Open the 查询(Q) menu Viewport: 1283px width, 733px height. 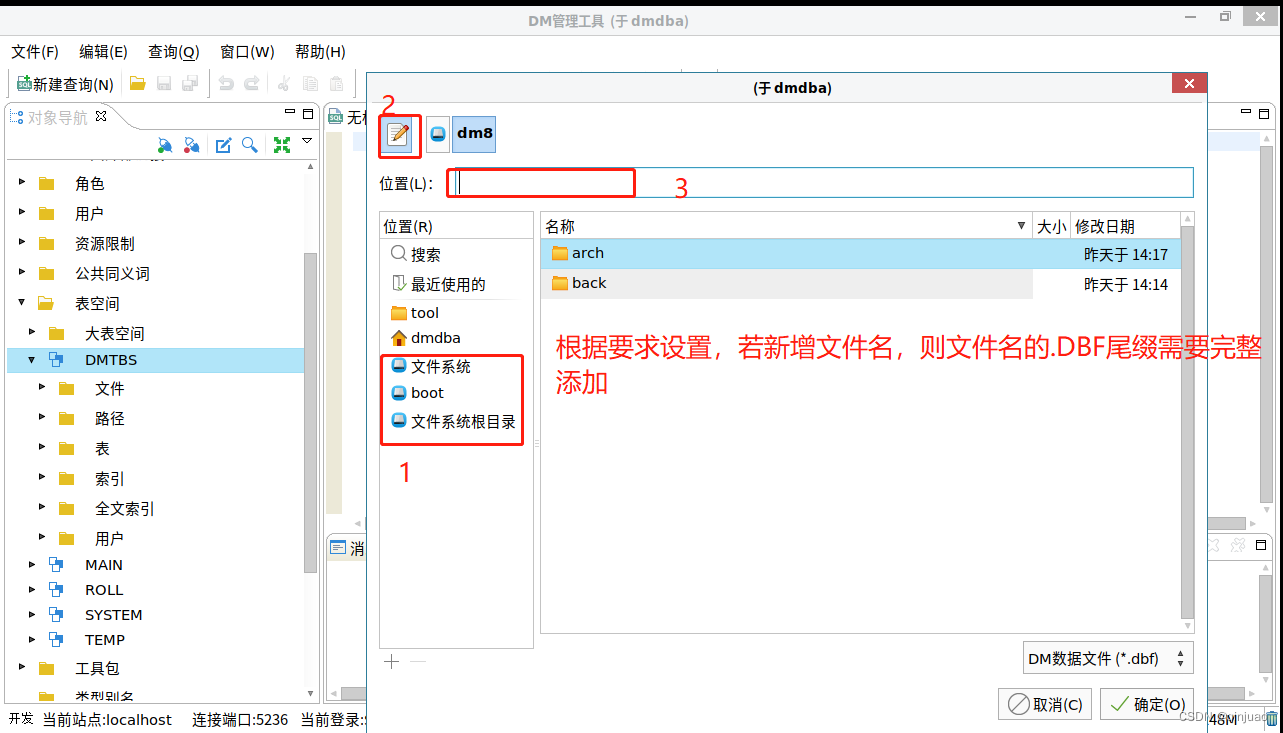174,52
